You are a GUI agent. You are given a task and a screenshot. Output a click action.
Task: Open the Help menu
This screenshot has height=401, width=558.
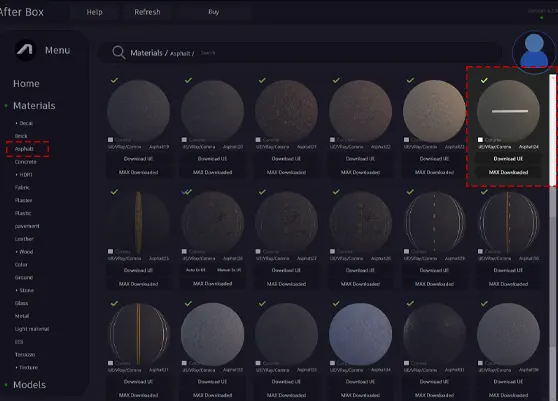(x=94, y=12)
